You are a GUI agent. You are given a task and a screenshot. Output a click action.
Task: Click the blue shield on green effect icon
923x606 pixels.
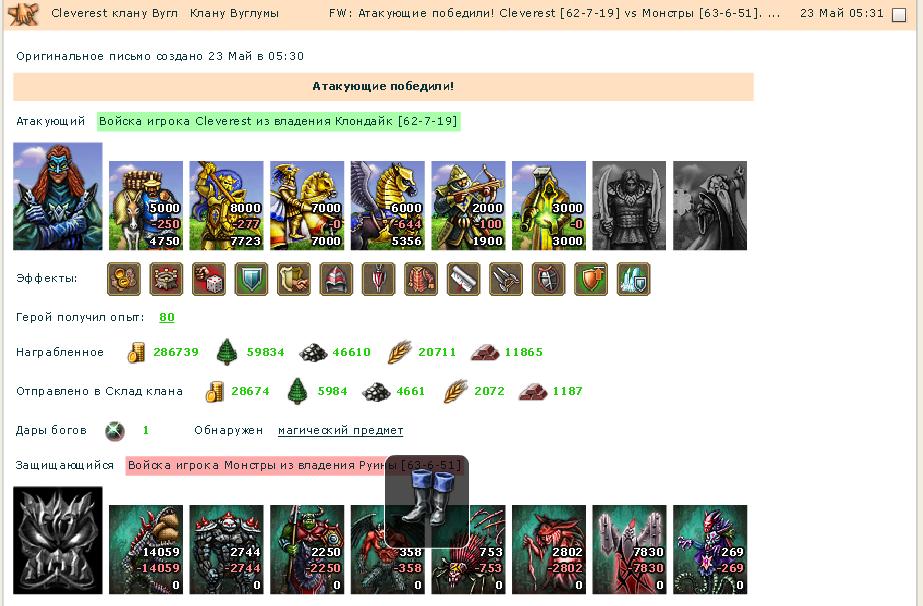click(x=251, y=279)
